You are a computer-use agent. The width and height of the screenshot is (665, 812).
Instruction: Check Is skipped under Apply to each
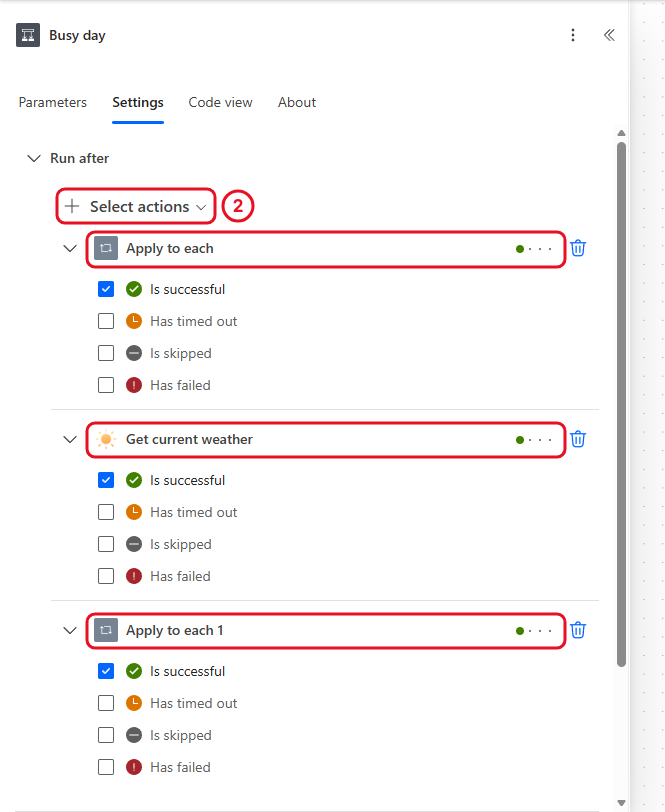click(x=106, y=353)
